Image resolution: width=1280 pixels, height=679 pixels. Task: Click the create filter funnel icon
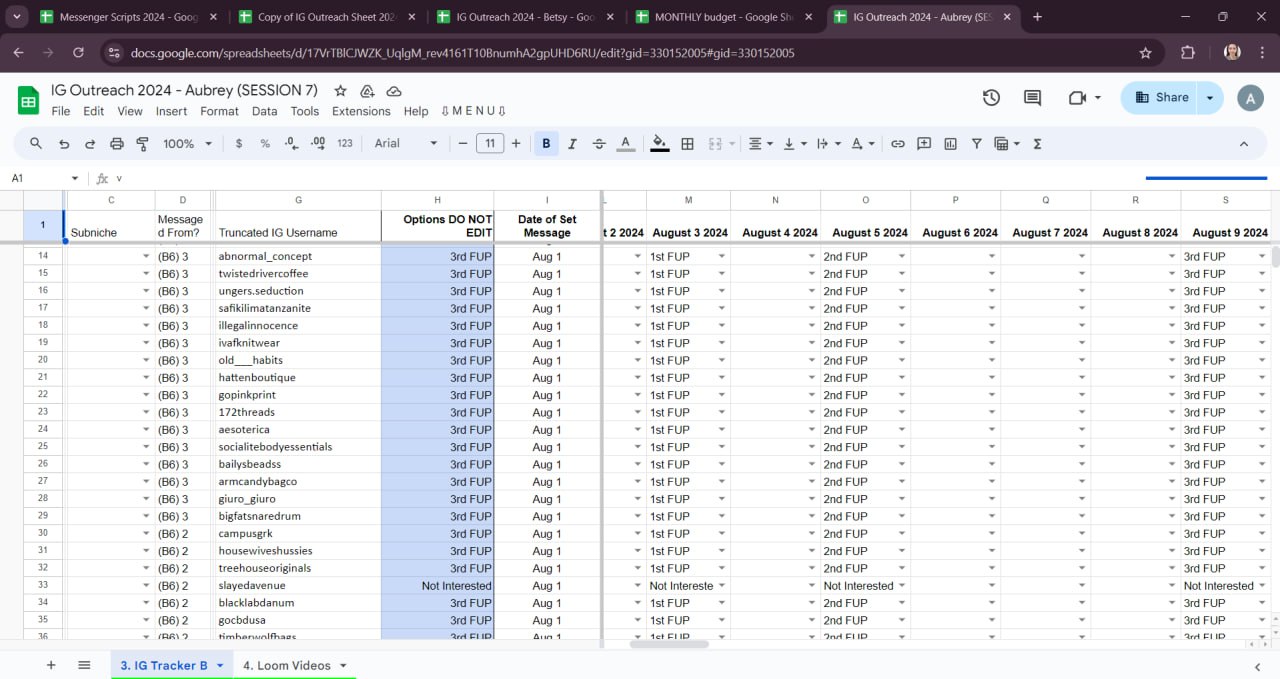click(977, 144)
